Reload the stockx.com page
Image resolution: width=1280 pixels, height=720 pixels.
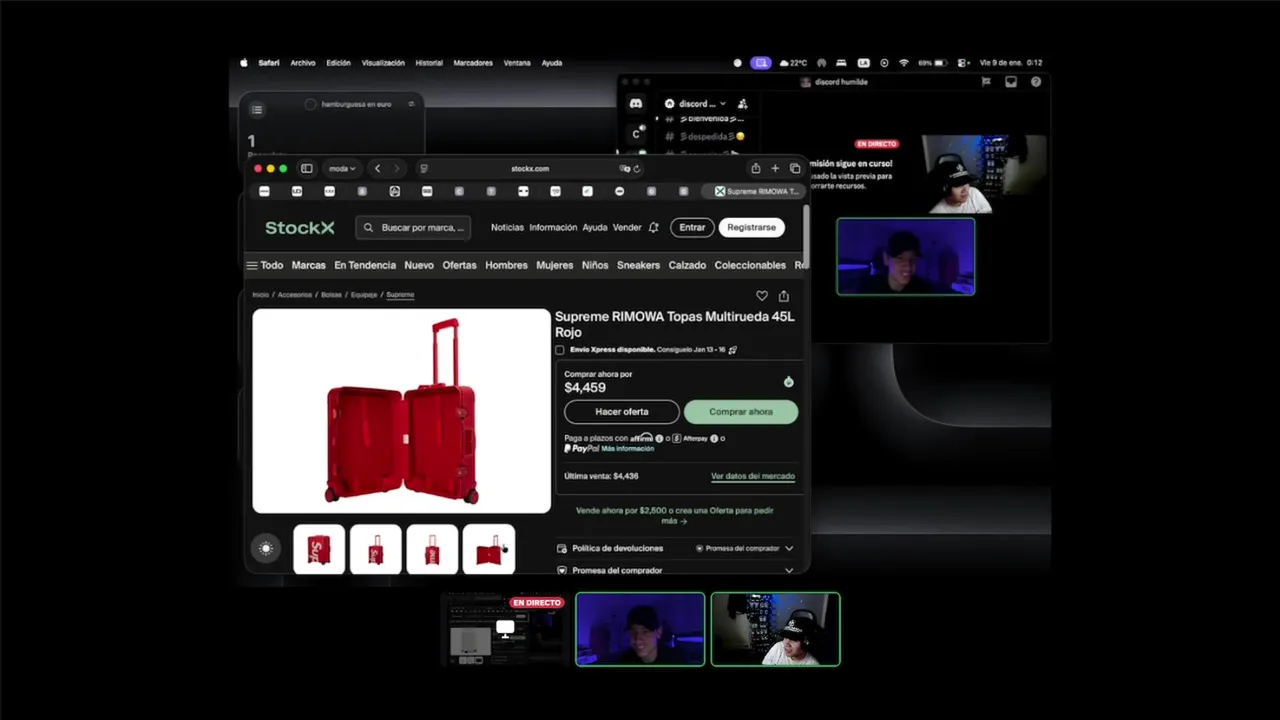tap(637, 169)
